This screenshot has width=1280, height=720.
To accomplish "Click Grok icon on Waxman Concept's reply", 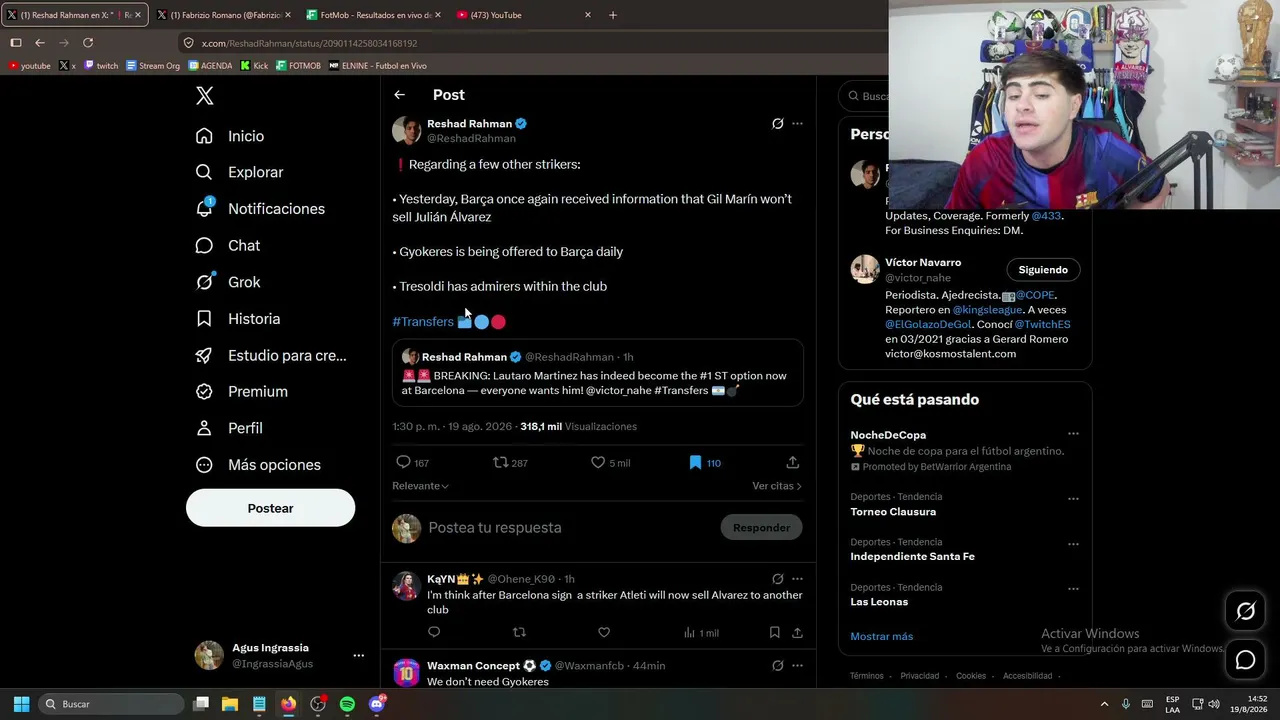I will coord(777,666).
